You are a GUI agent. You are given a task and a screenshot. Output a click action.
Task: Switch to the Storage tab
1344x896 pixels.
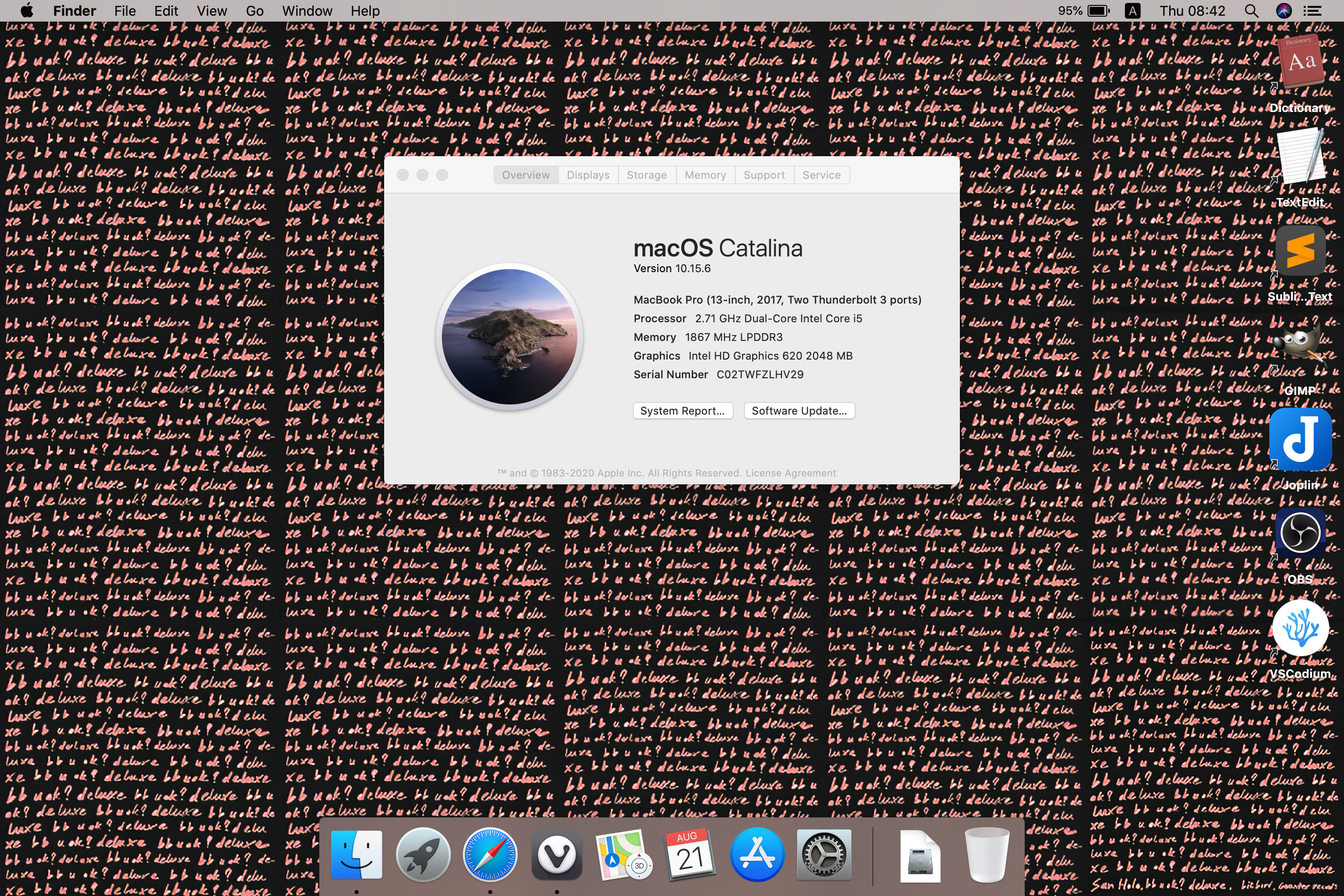click(x=646, y=175)
